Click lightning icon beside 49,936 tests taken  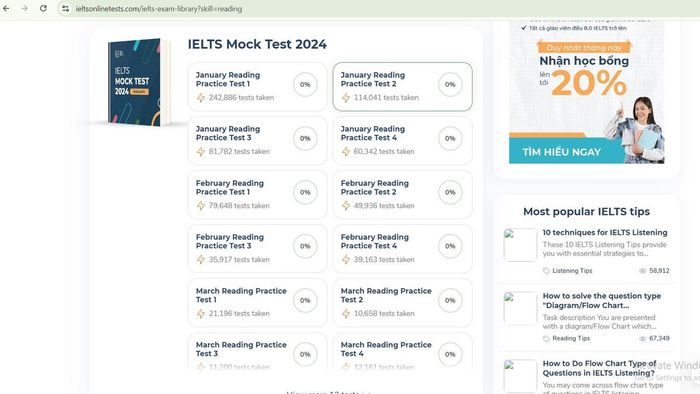(346, 206)
